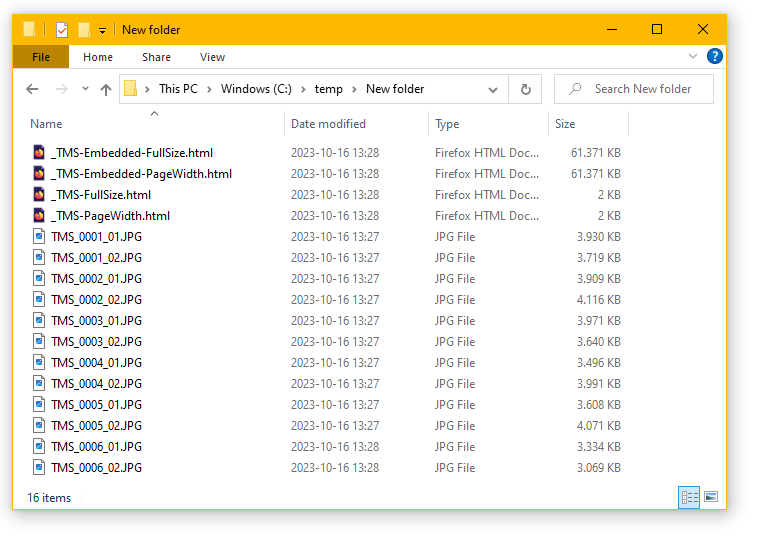Image resolution: width=760 pixels, height=542 pixels.
Task: Click the Properties quick access icon
Action: tap(62, 30)
